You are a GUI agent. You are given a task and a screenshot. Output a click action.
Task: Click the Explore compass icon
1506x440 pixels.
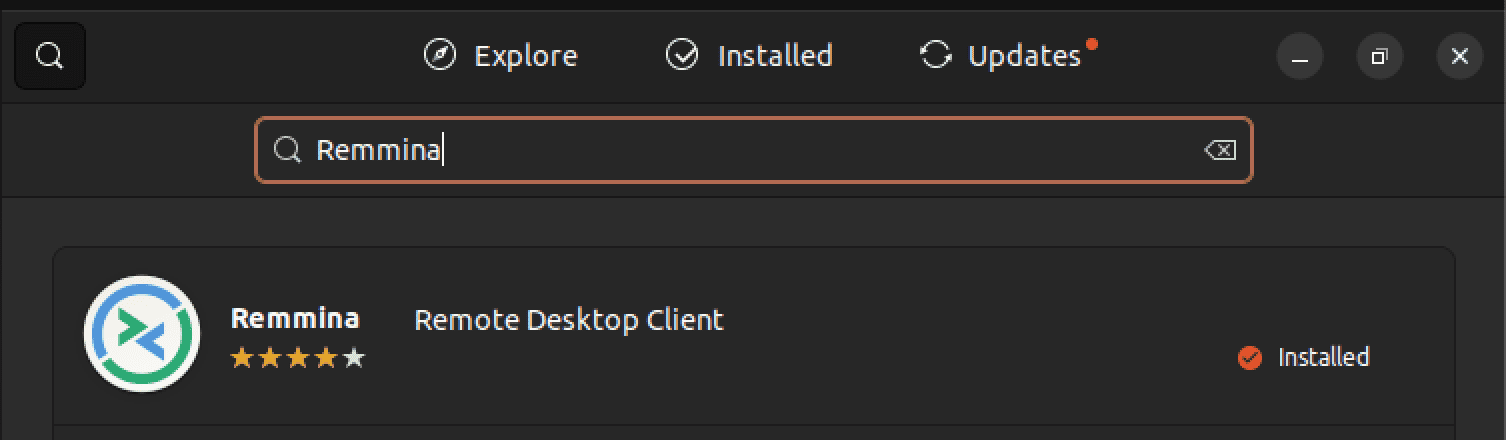point(440,55)
